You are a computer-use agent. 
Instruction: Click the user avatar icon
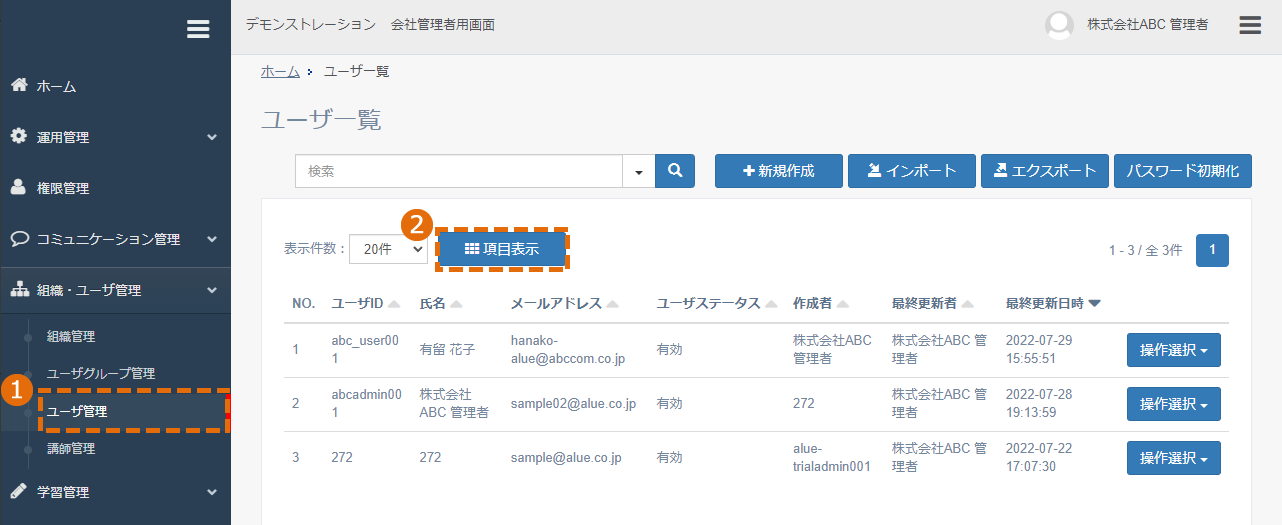(x=1059, y=26)
